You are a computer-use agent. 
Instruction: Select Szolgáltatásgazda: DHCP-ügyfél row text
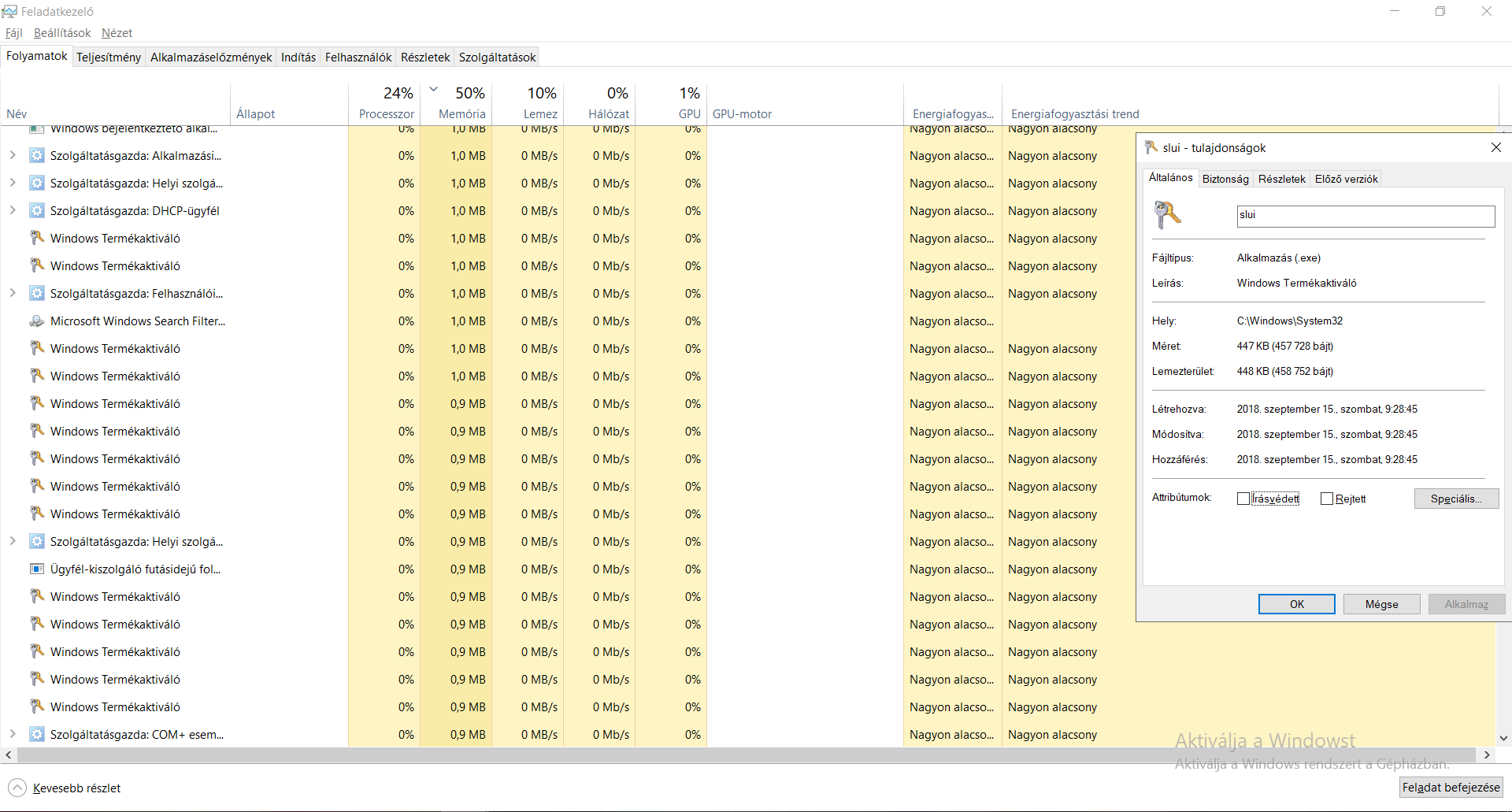(135, 211)
